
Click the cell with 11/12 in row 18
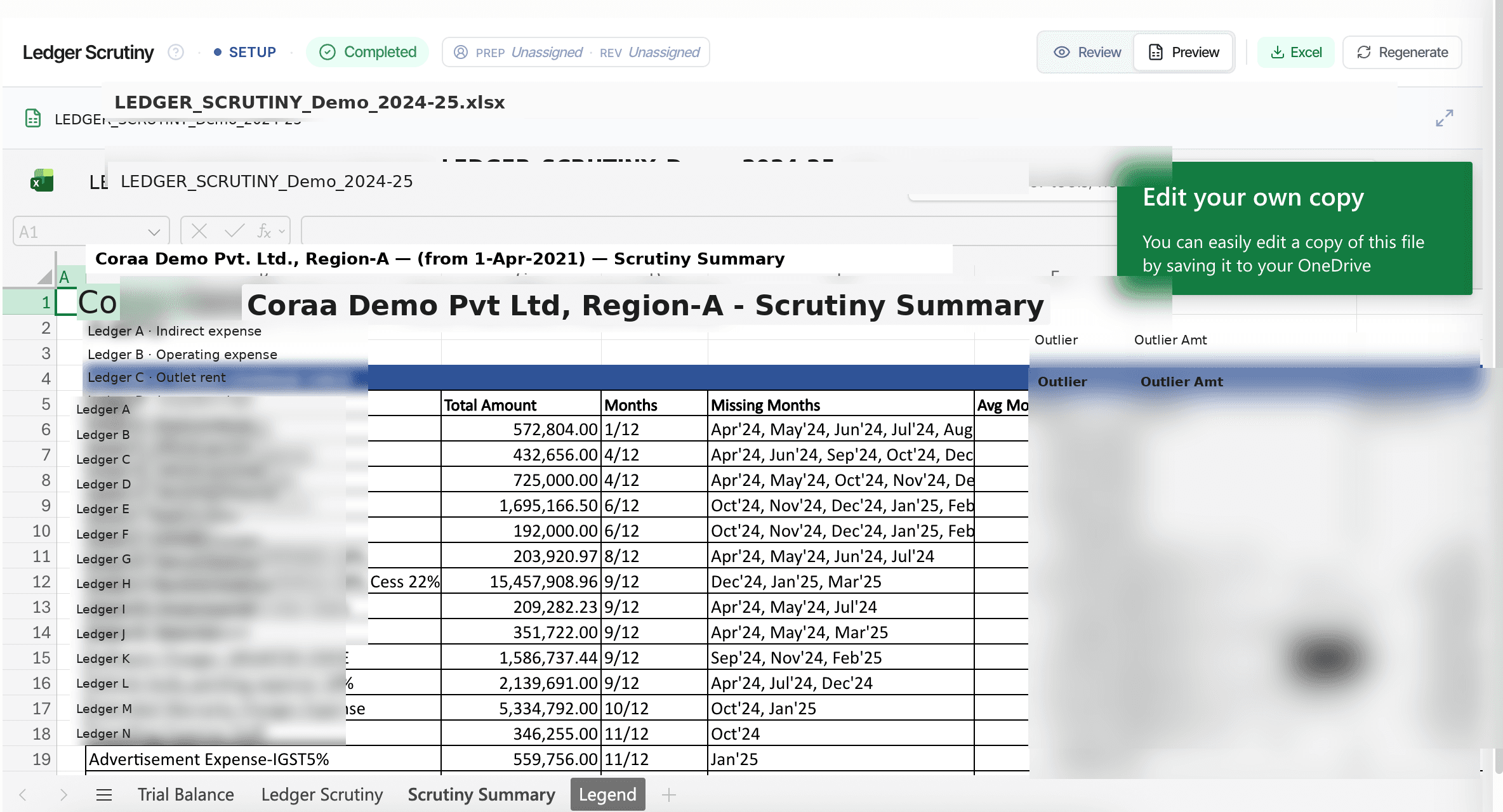[654, 734]
